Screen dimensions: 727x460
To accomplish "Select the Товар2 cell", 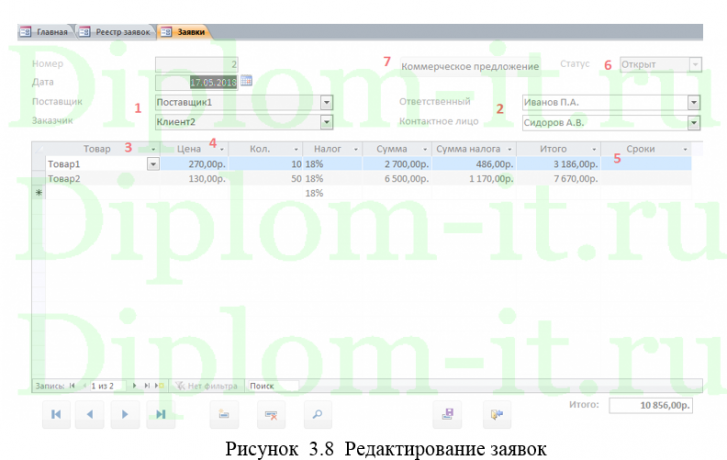I will [103, 179].
